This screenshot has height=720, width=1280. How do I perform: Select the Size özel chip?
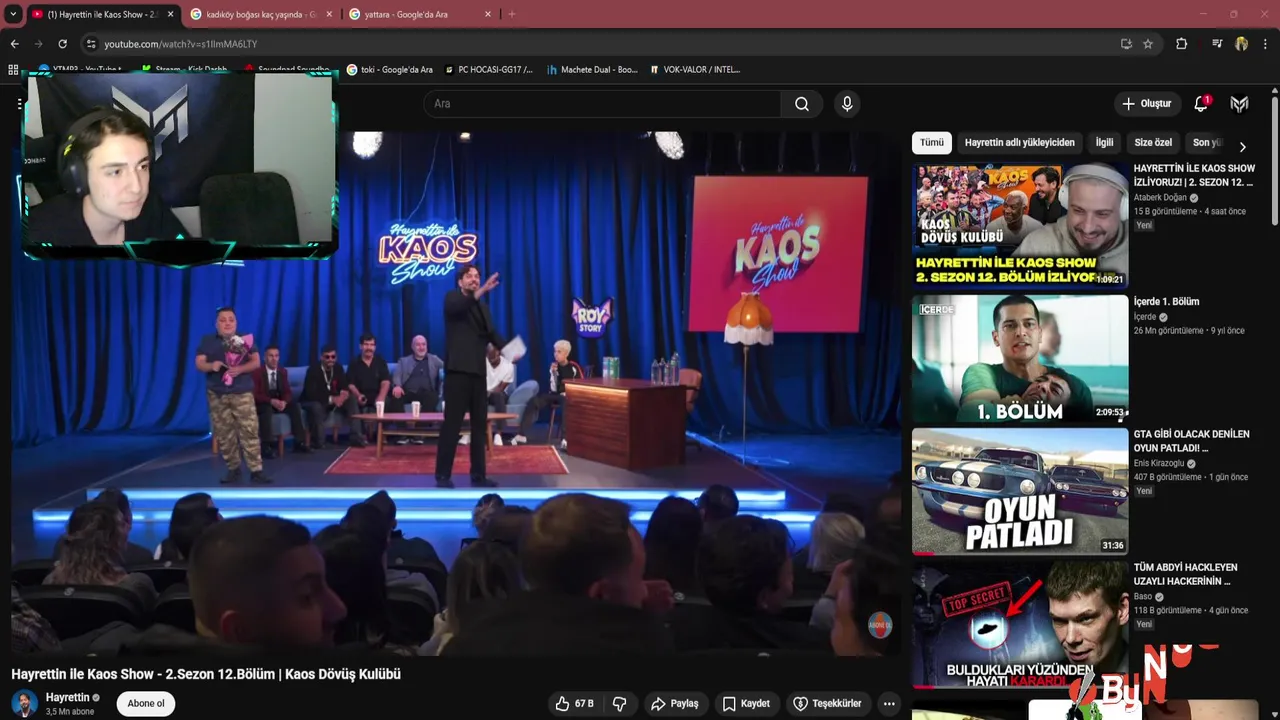[x=1153, y=143]
